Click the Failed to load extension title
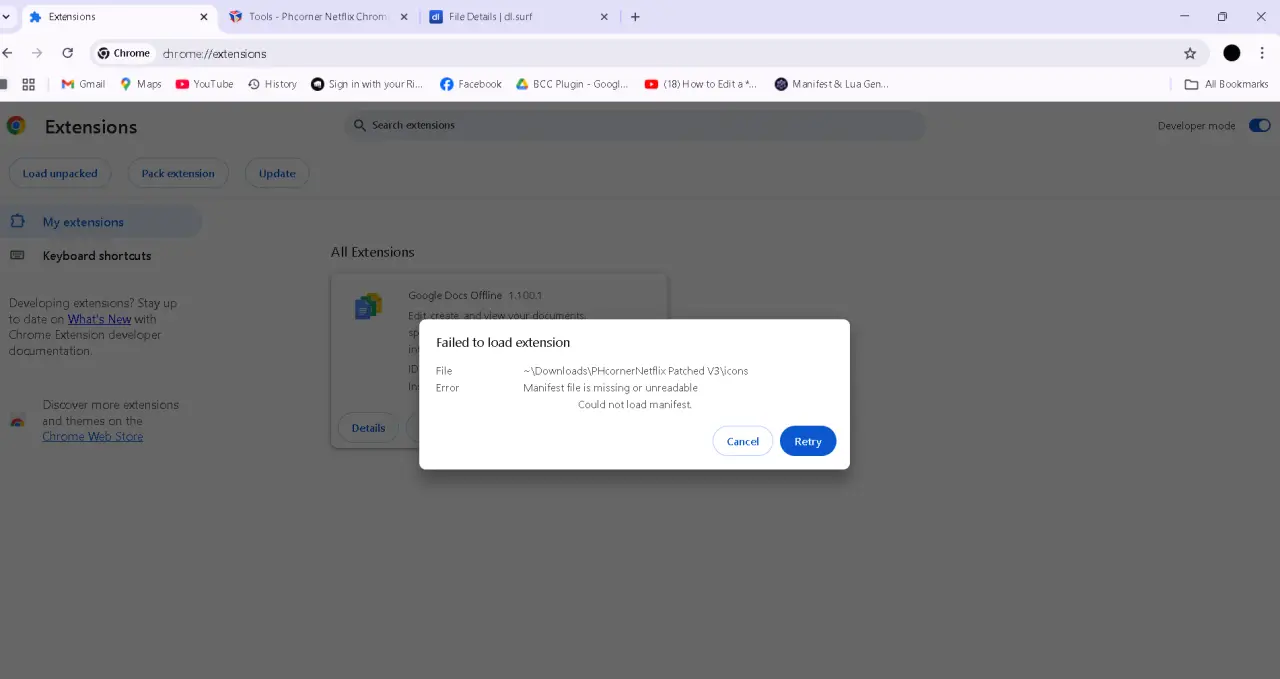Image resolution: width=1280 pixels, height=679 pixels. 503,342
